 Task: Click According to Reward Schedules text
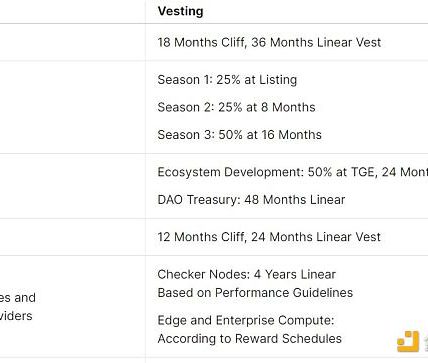(x=249, y=338)
